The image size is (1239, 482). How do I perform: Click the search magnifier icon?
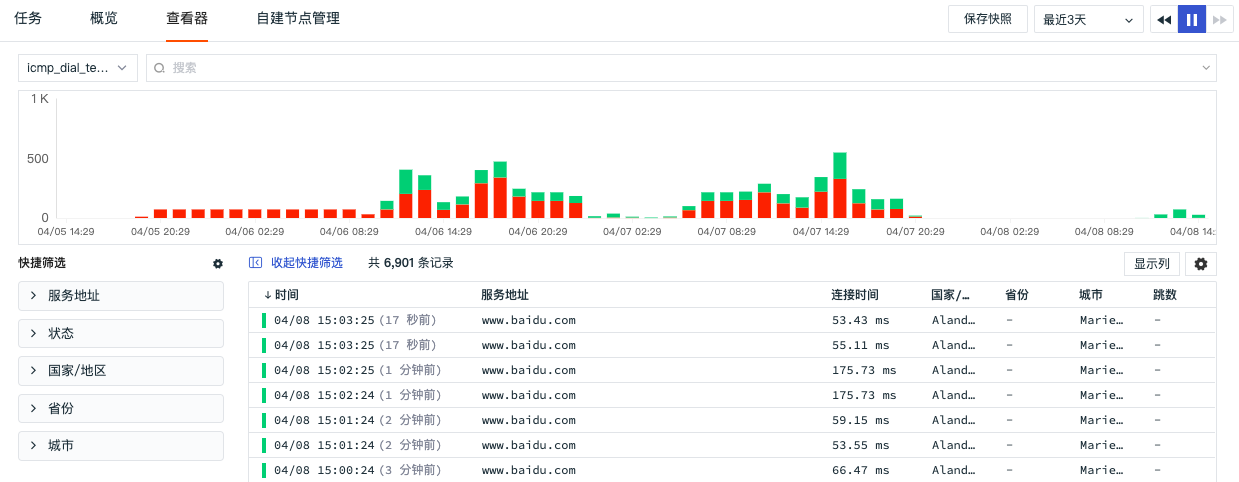pyautogui.click(x=159, y=68)
